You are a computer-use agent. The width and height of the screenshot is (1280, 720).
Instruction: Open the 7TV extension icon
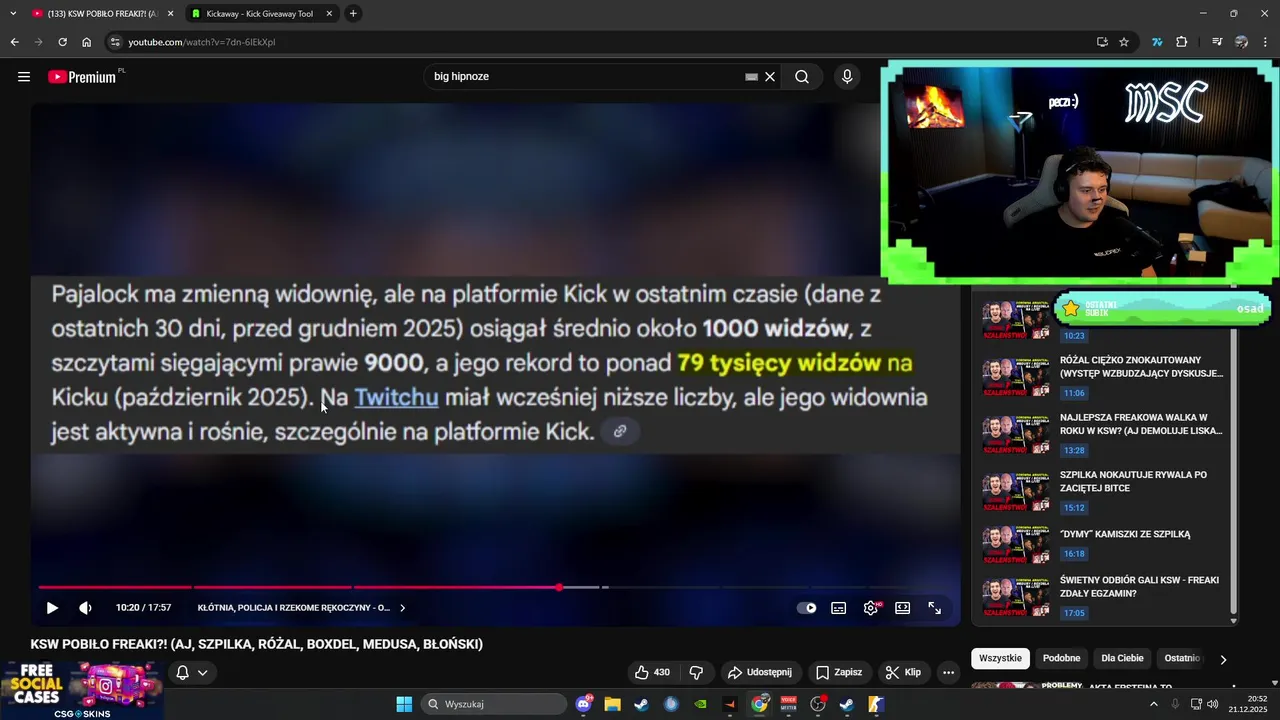[1157, 42]
